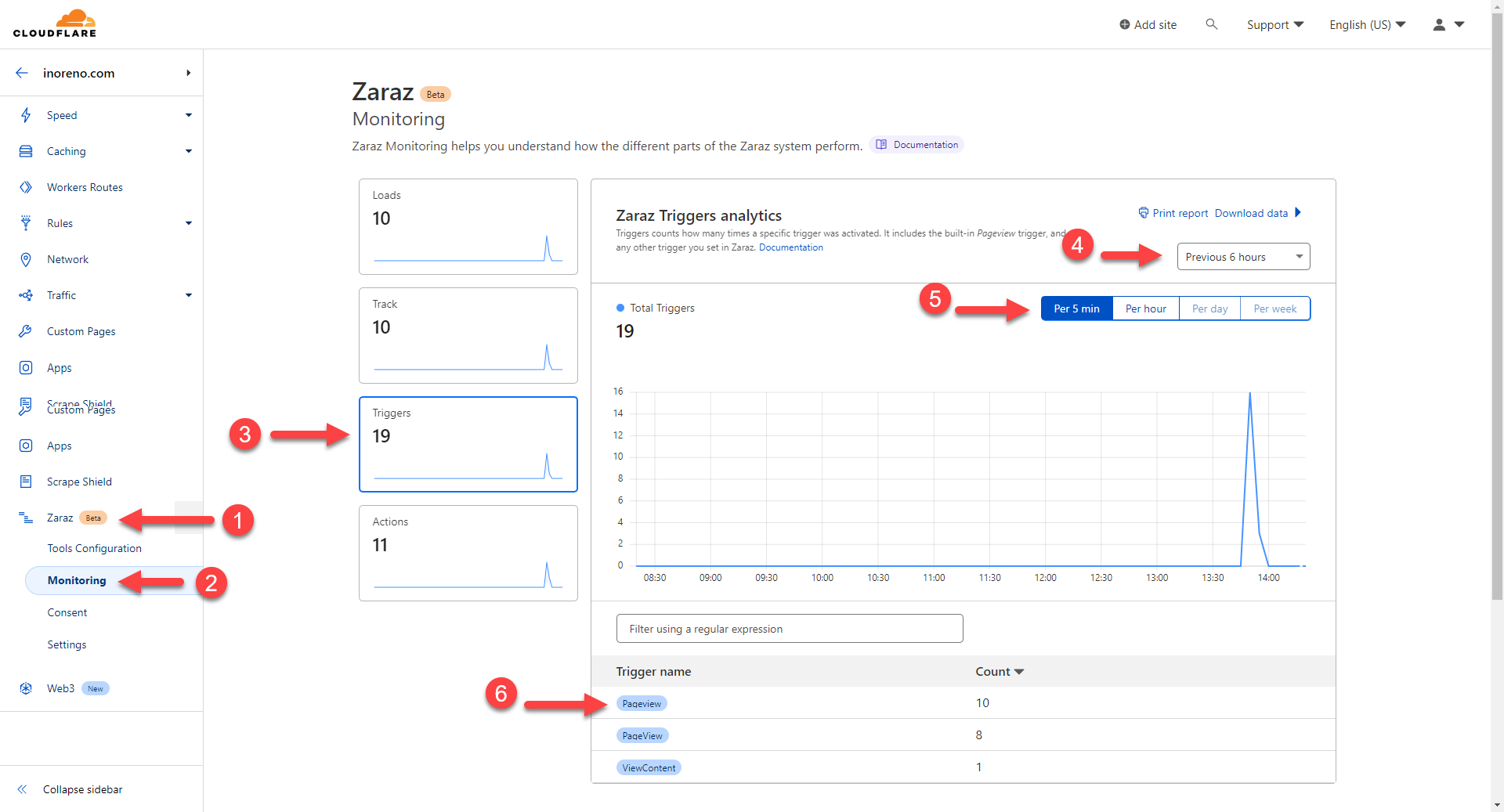Click the Print report link
1504x812 pixels.
[x=1173, y=213]
